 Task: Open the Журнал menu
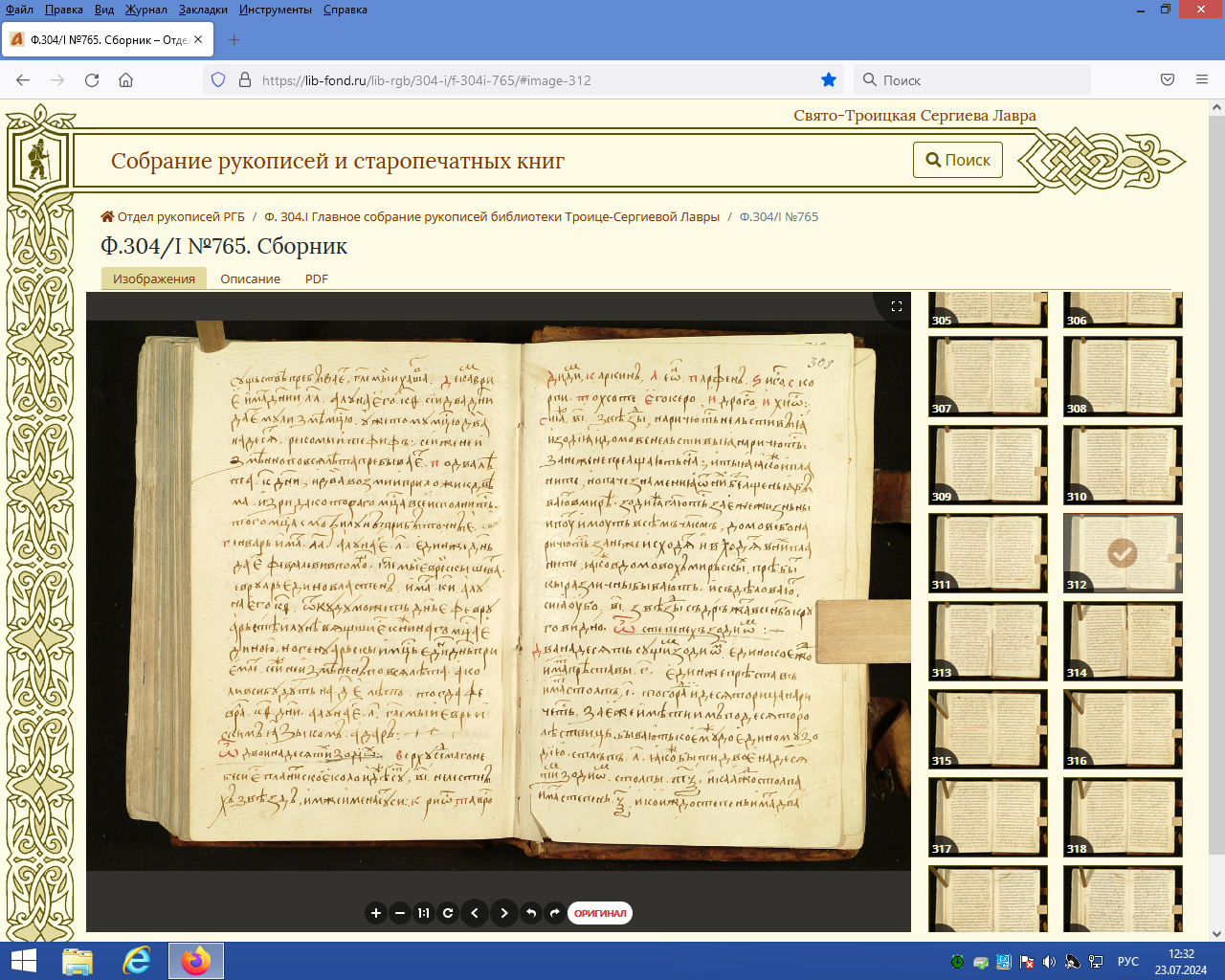pyautogui.click(x=145, y=10)
